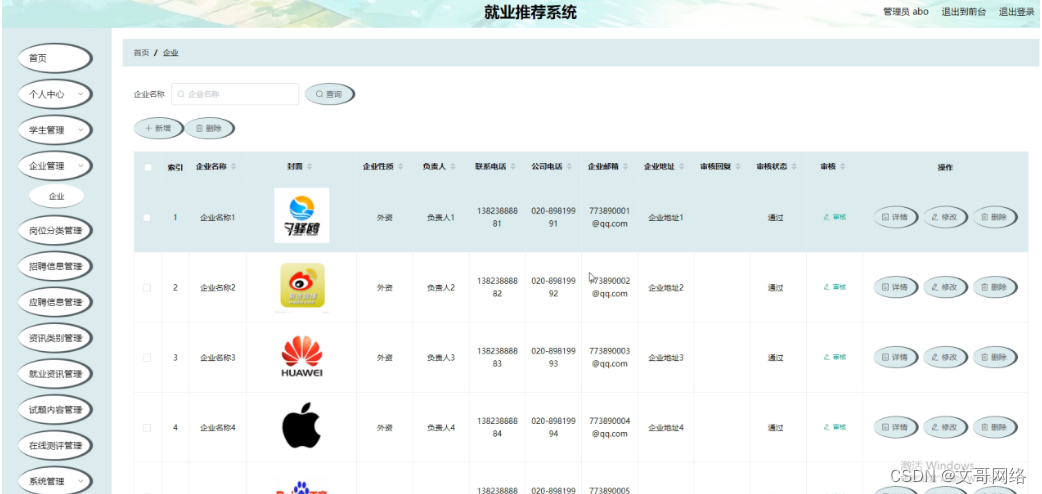Go to 首页 in the sidebar
Image resolution: width=1042 pixels, height=494 pixels.
[x=54, y=59]
